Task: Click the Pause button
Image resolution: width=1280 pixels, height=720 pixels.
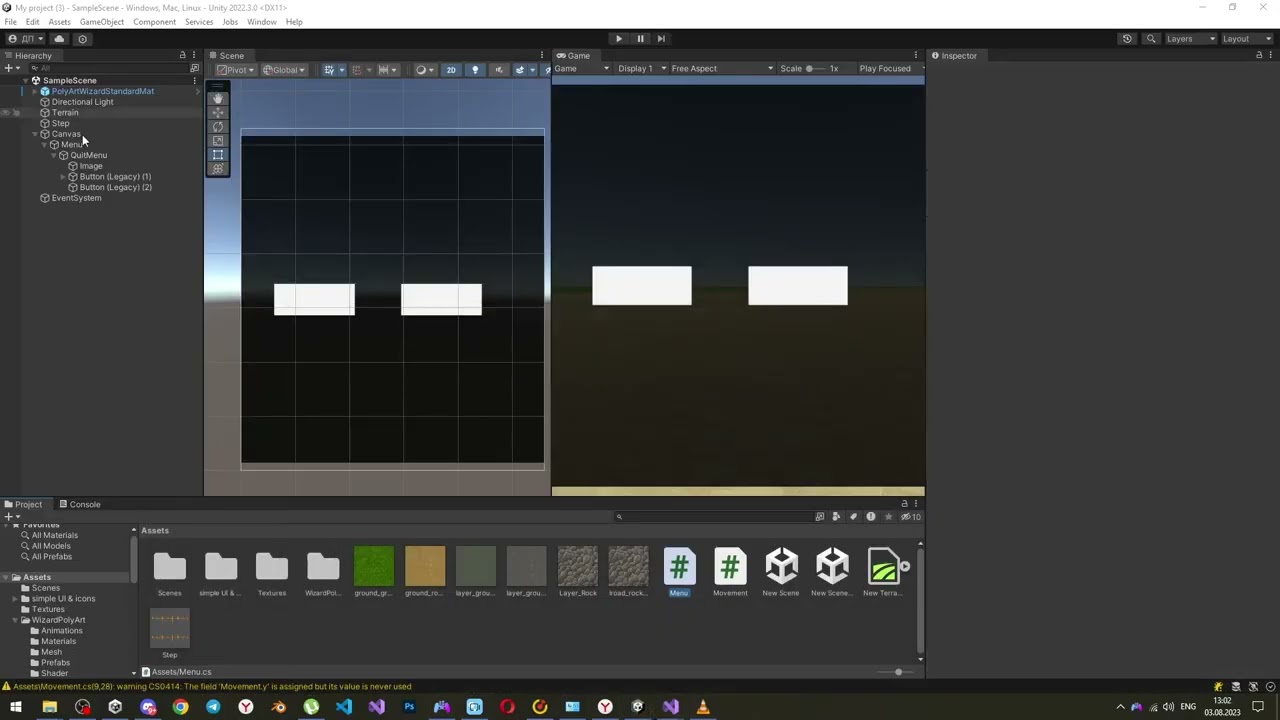Action: pyautogui.click(x=640, y=39)
